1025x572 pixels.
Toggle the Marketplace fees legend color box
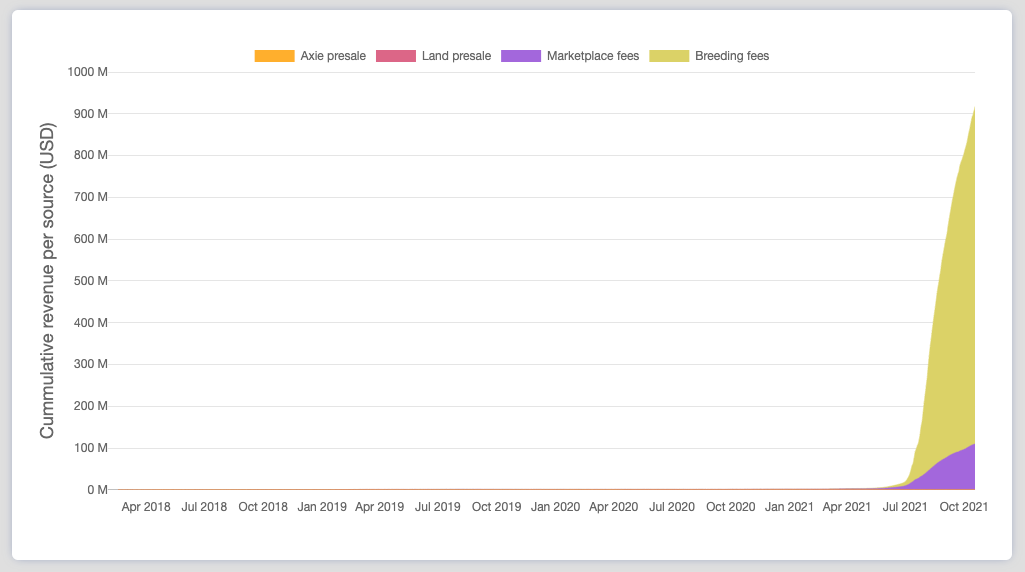click(521, 56)
